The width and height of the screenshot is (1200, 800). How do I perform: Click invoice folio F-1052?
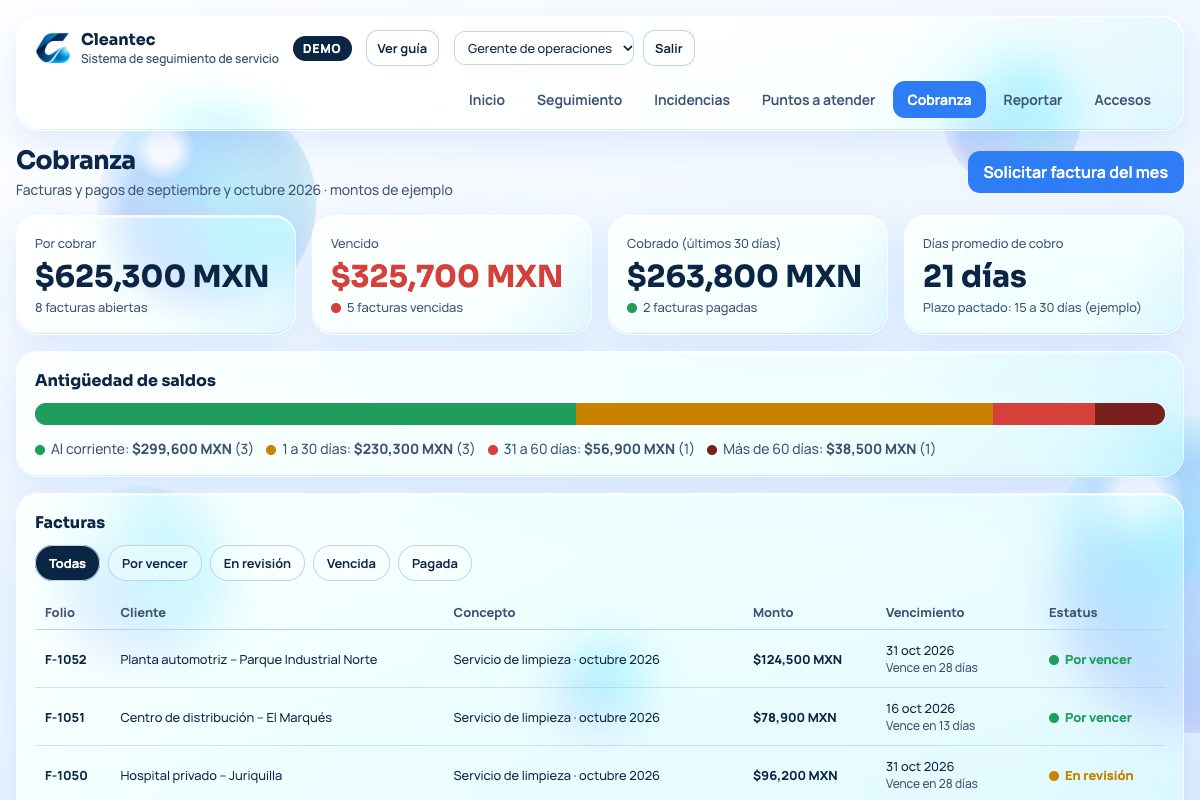(66, 660)
